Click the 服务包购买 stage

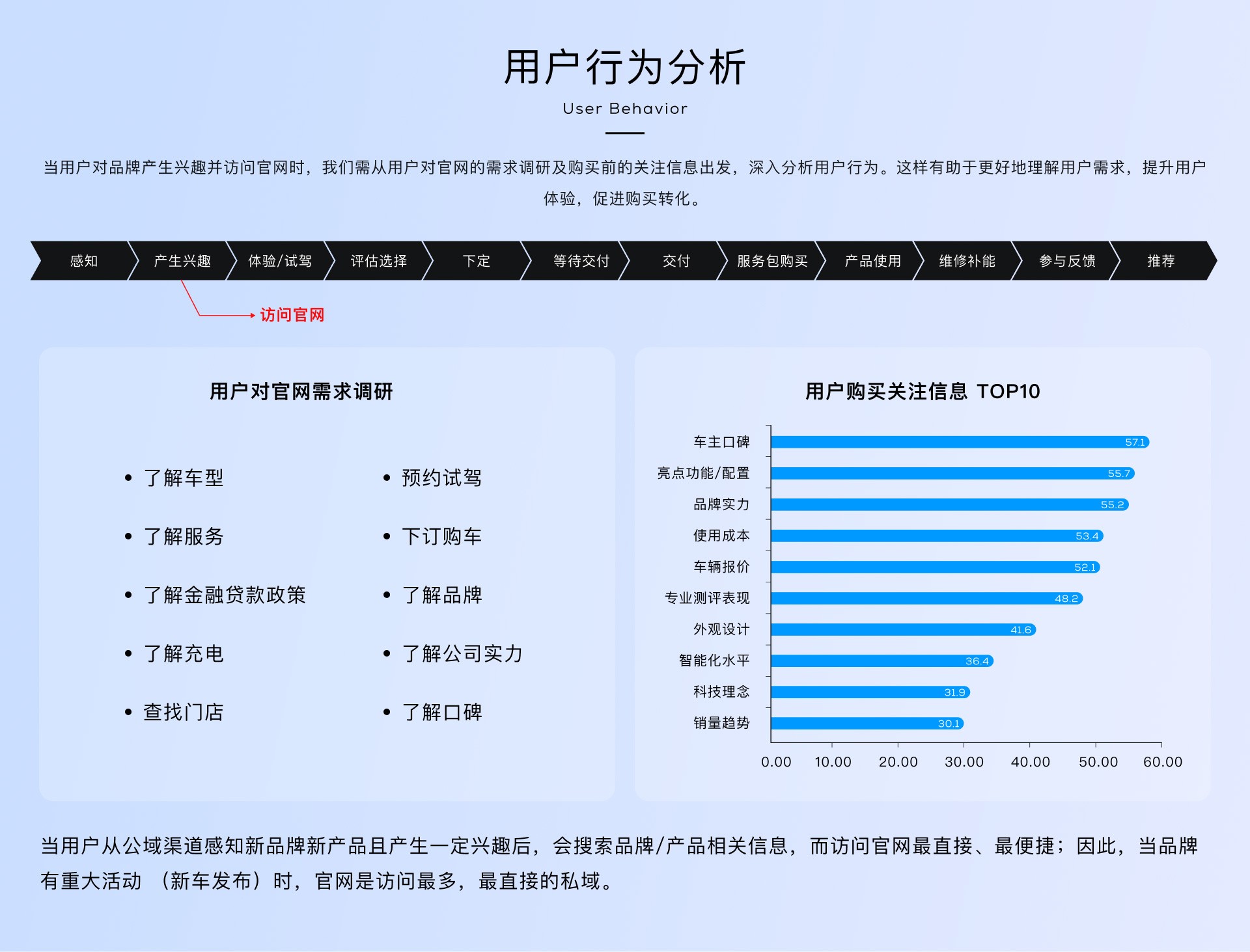(x=772, y=261)
